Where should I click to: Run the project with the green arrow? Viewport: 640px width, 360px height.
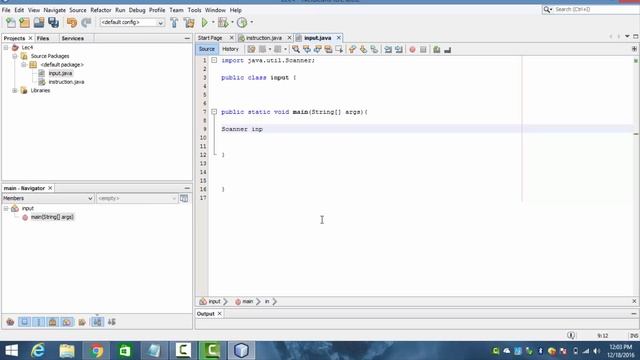click(204, 22)
